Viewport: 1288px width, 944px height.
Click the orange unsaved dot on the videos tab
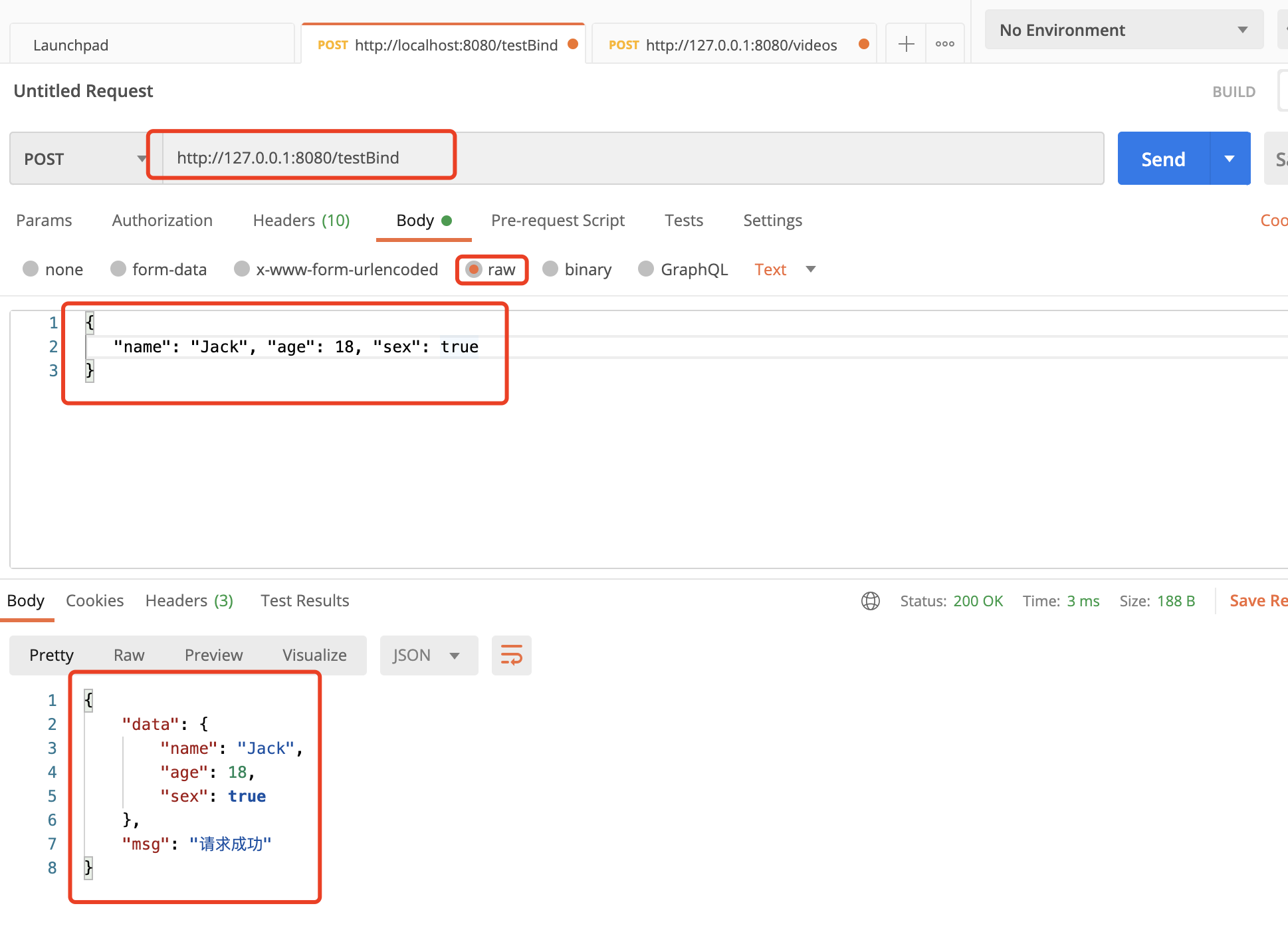click(863, 44)
